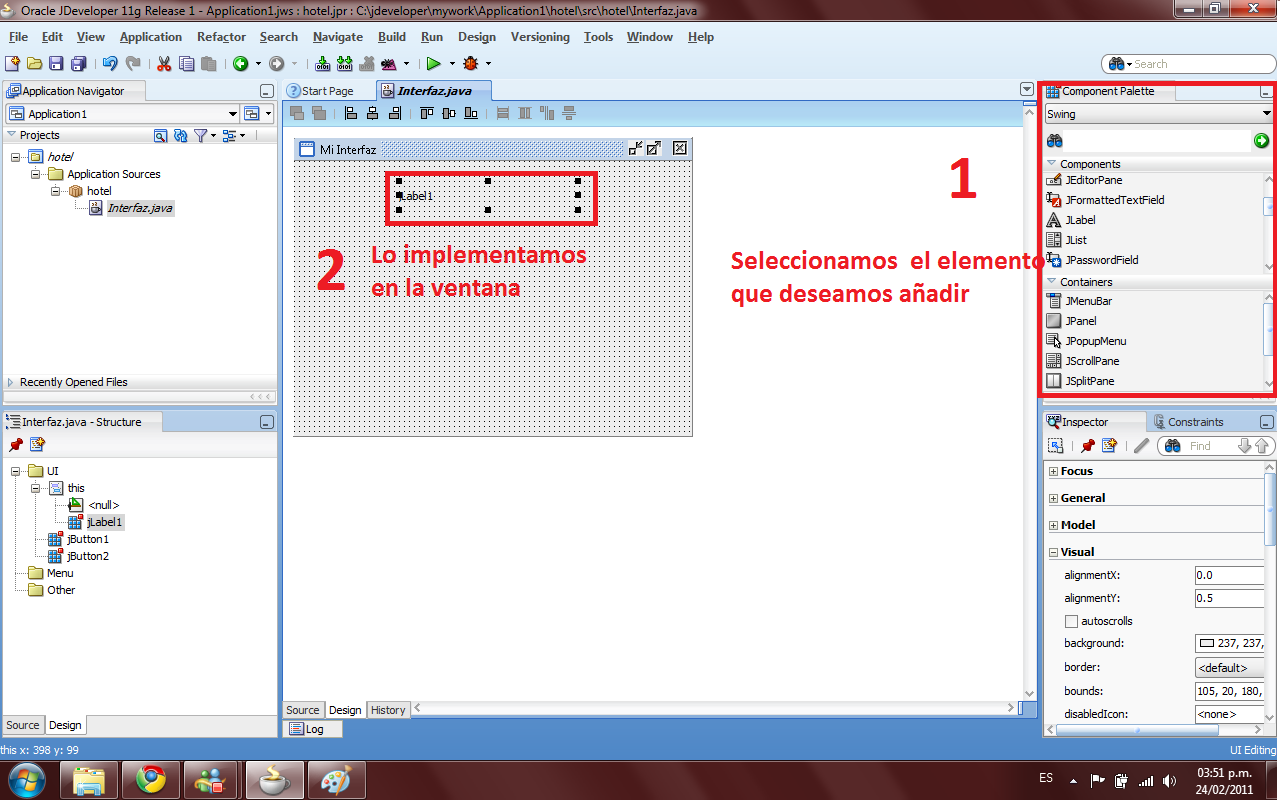The height and width of the screenshot is (800, 1282).
Task: Expand the Focus section in Inspector
Action: pyautogui.click(x=1053, y=470)
